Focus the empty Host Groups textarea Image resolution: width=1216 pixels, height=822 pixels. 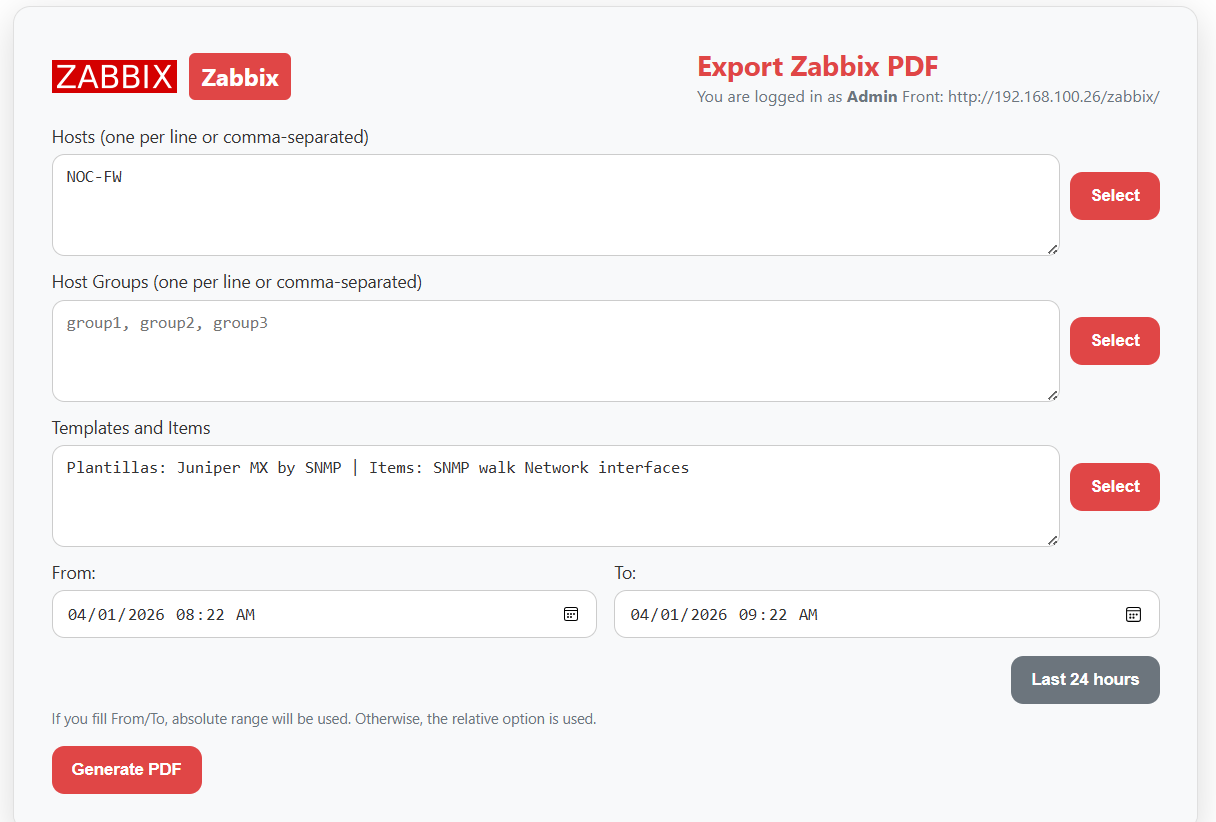tap(555, 351)
